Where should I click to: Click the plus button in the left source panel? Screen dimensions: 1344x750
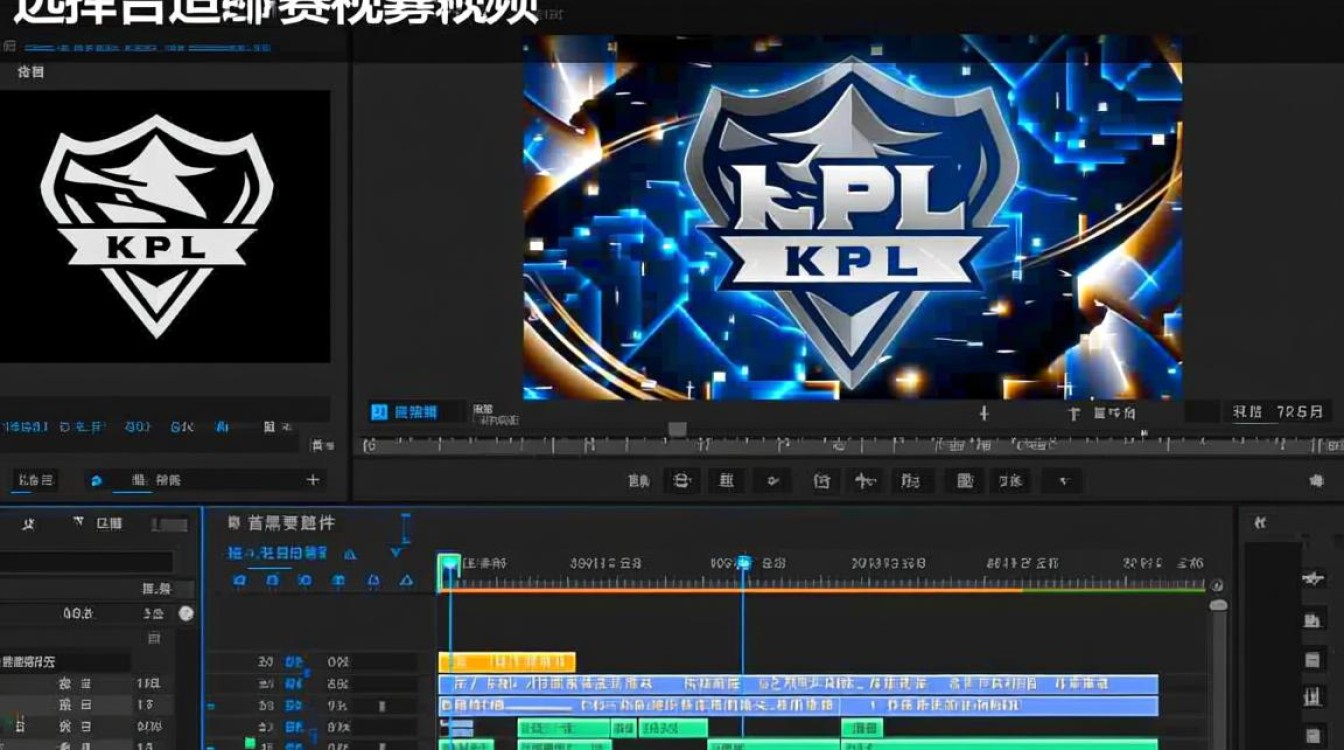click(x=313, y=480)
